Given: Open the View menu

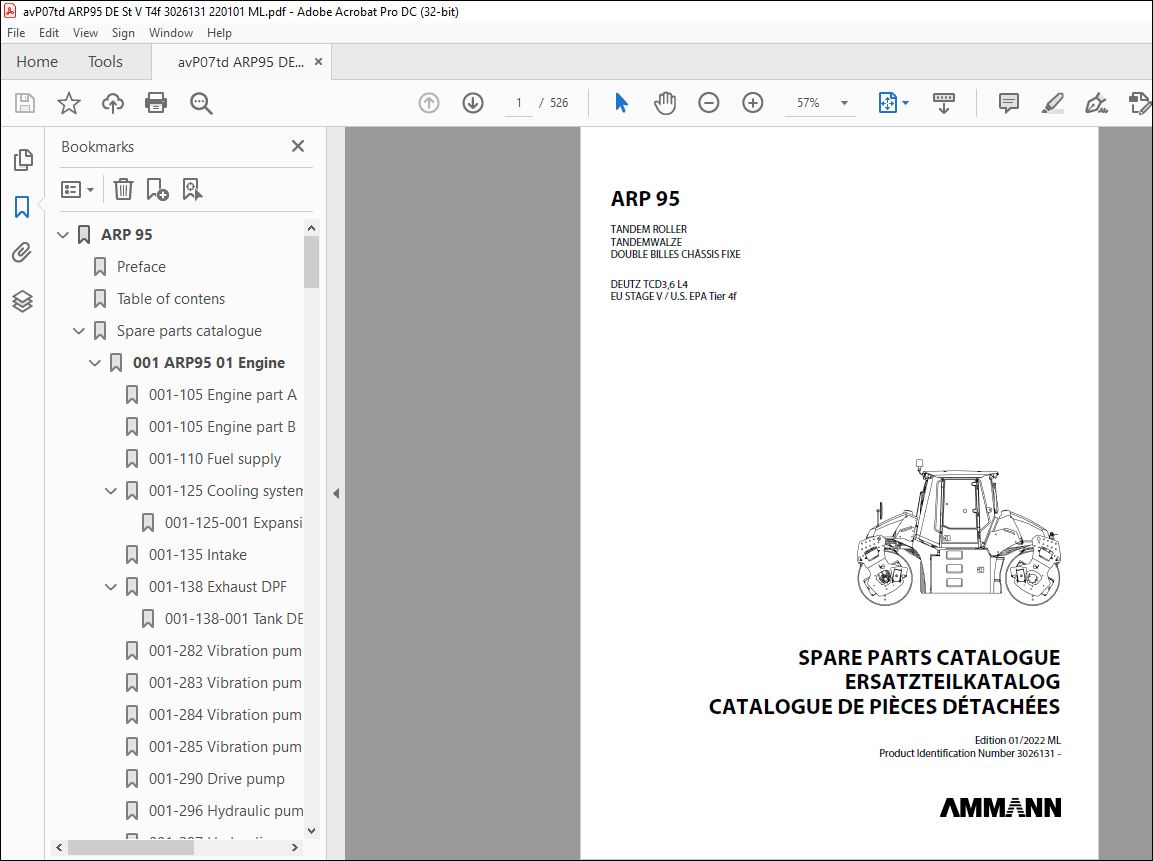Looking at the screenshot, I should tap(85, 32).
